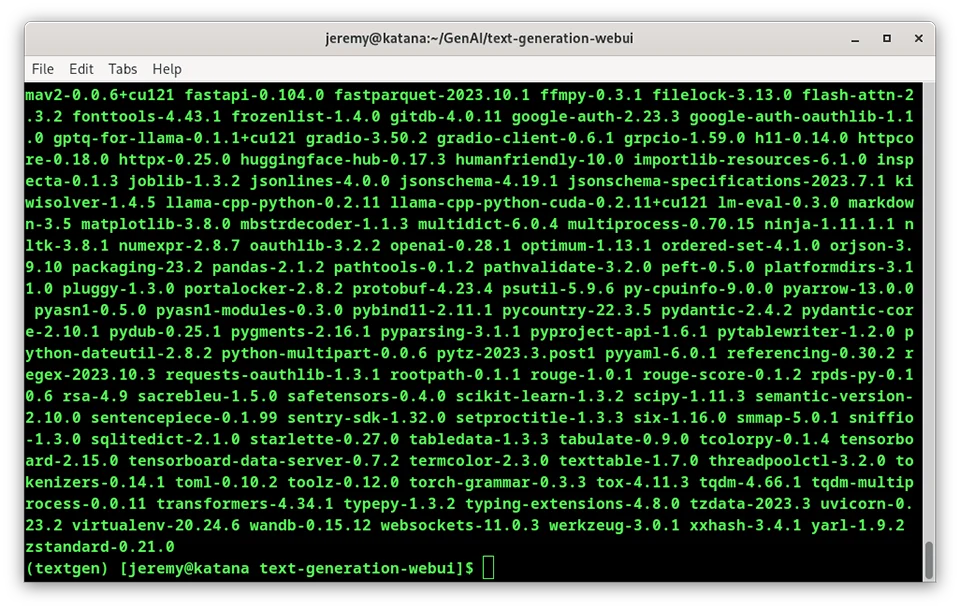960x609 pixels.
Task: Click the text google-auth-2.23.3
Action: pyautogui.click(x=596, y=117)
